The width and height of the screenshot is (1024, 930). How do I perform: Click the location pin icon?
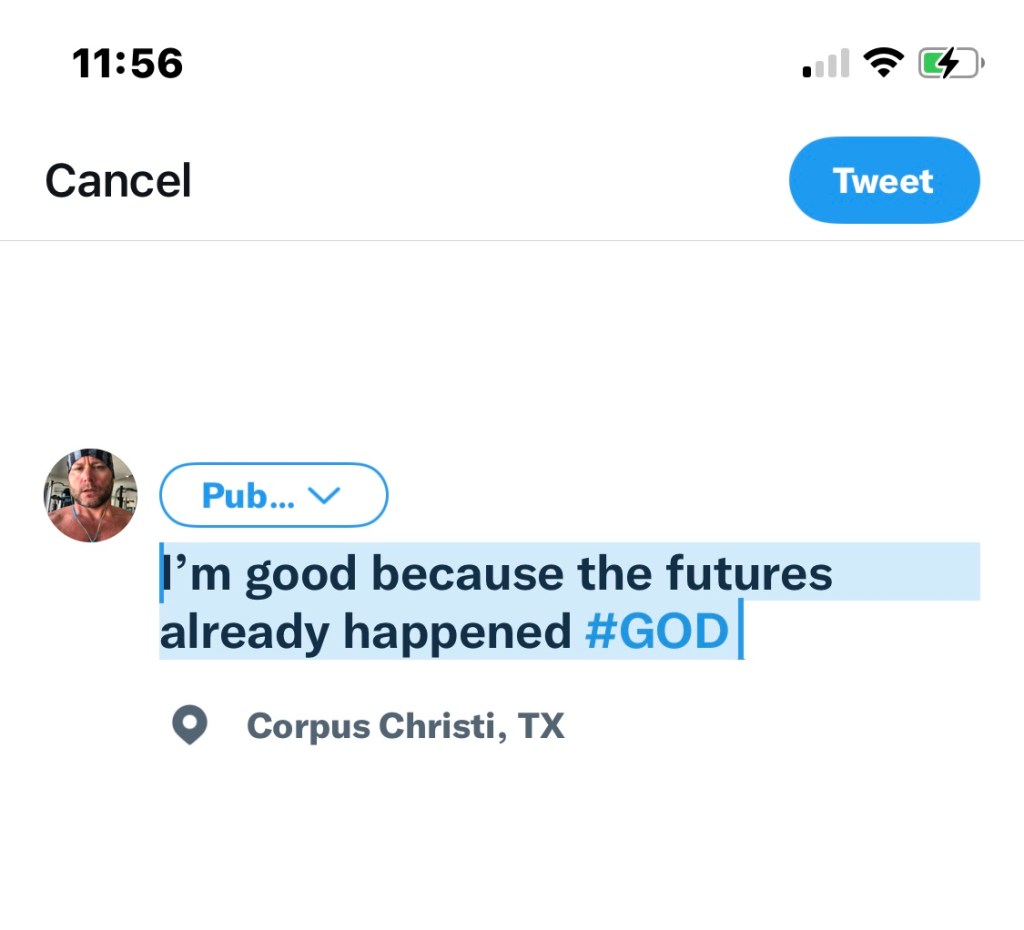189,725
